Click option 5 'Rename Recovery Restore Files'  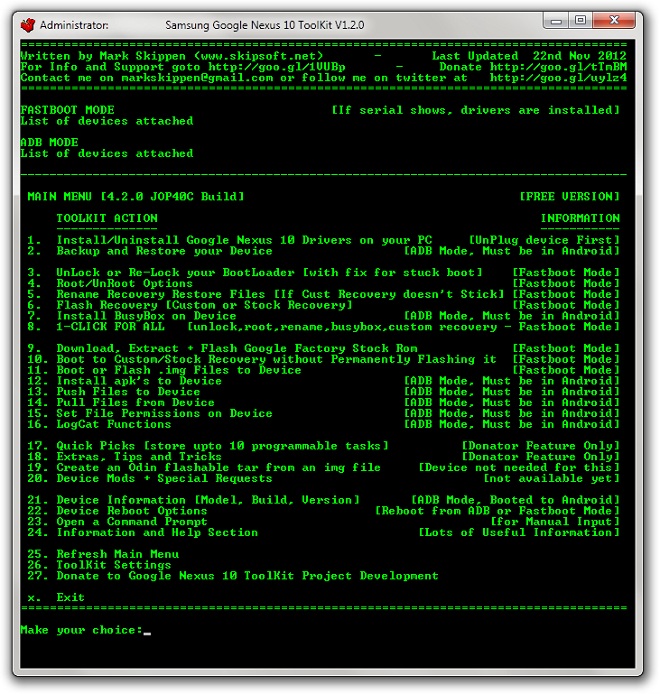(266, 294)
